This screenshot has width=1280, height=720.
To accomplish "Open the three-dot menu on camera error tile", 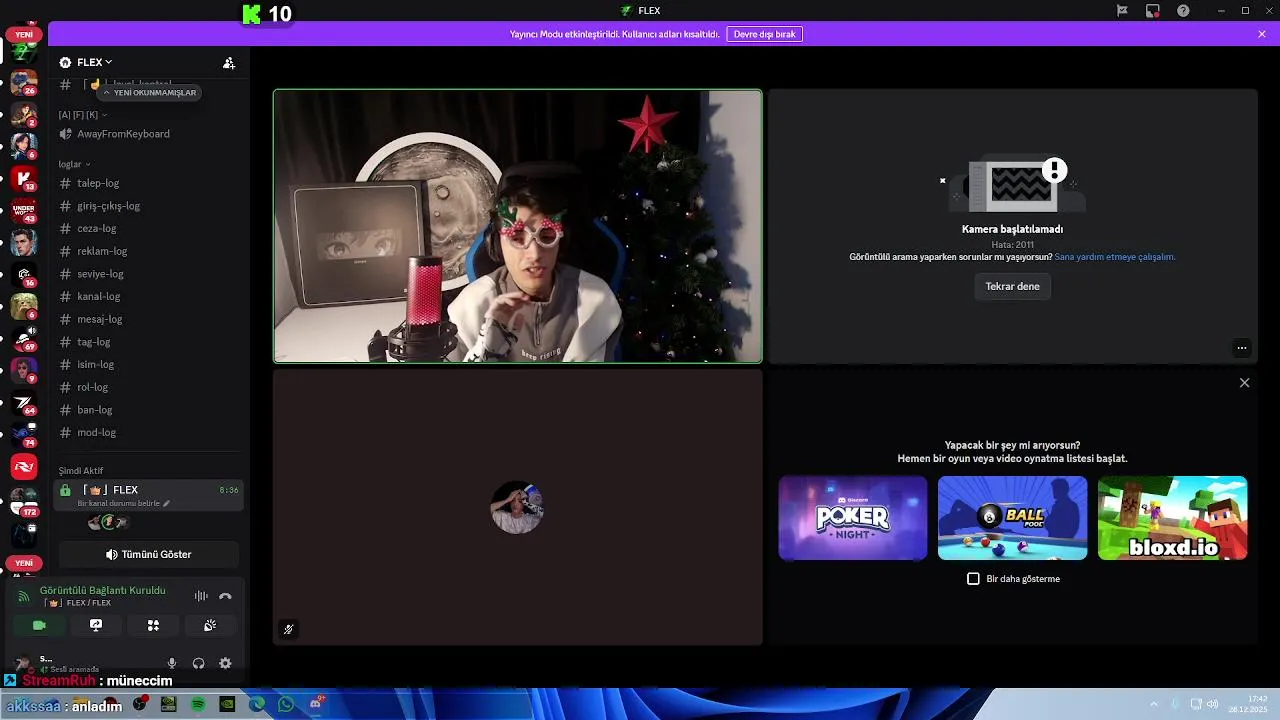I will click(x=1241, y=348).
